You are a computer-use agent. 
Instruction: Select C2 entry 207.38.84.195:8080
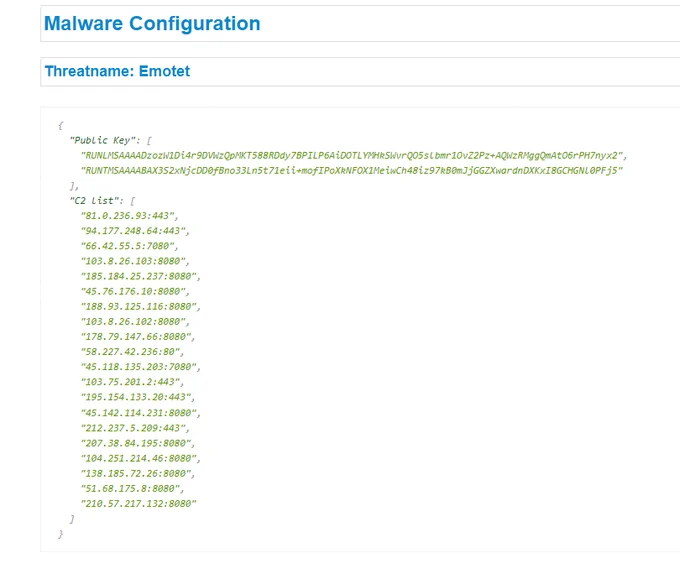[x=136, y=444]
